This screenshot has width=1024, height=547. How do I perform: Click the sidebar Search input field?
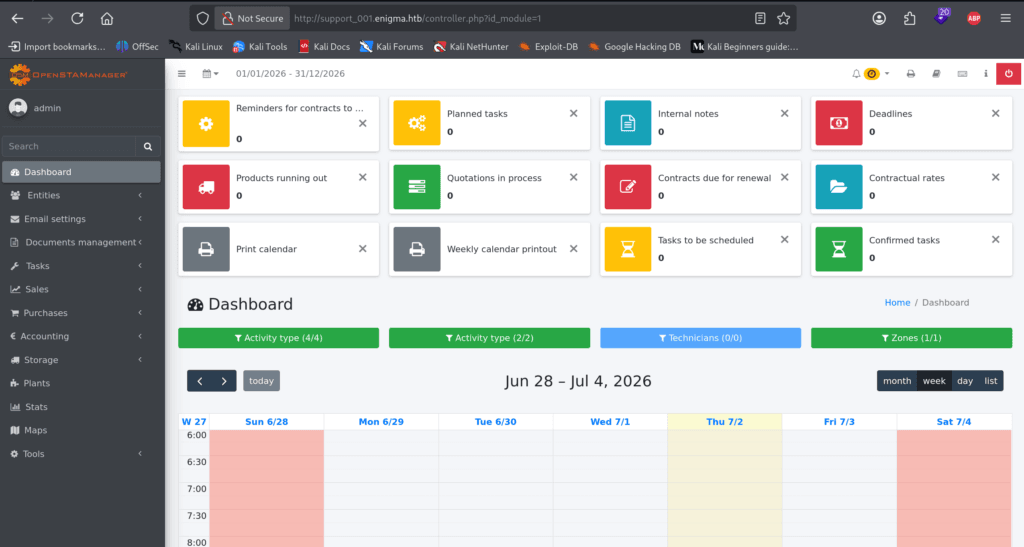(69, 146)
